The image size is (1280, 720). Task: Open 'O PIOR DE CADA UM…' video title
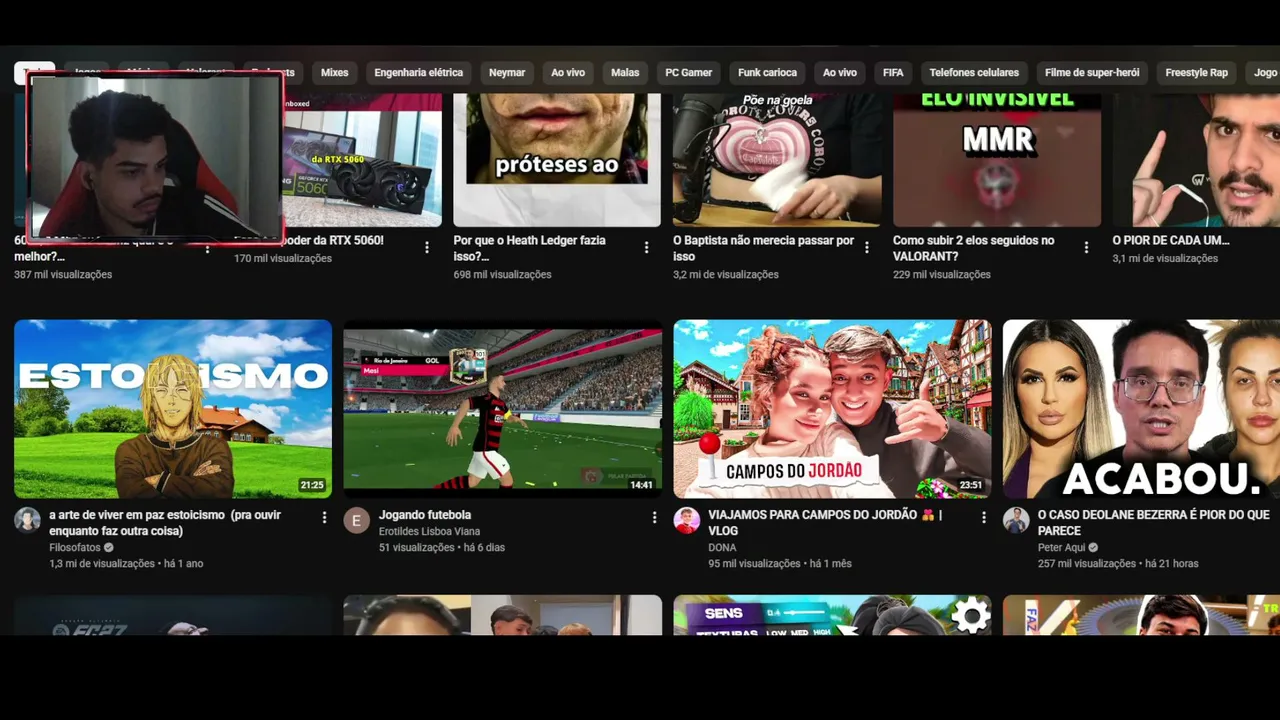click(x=1171, y=240)
